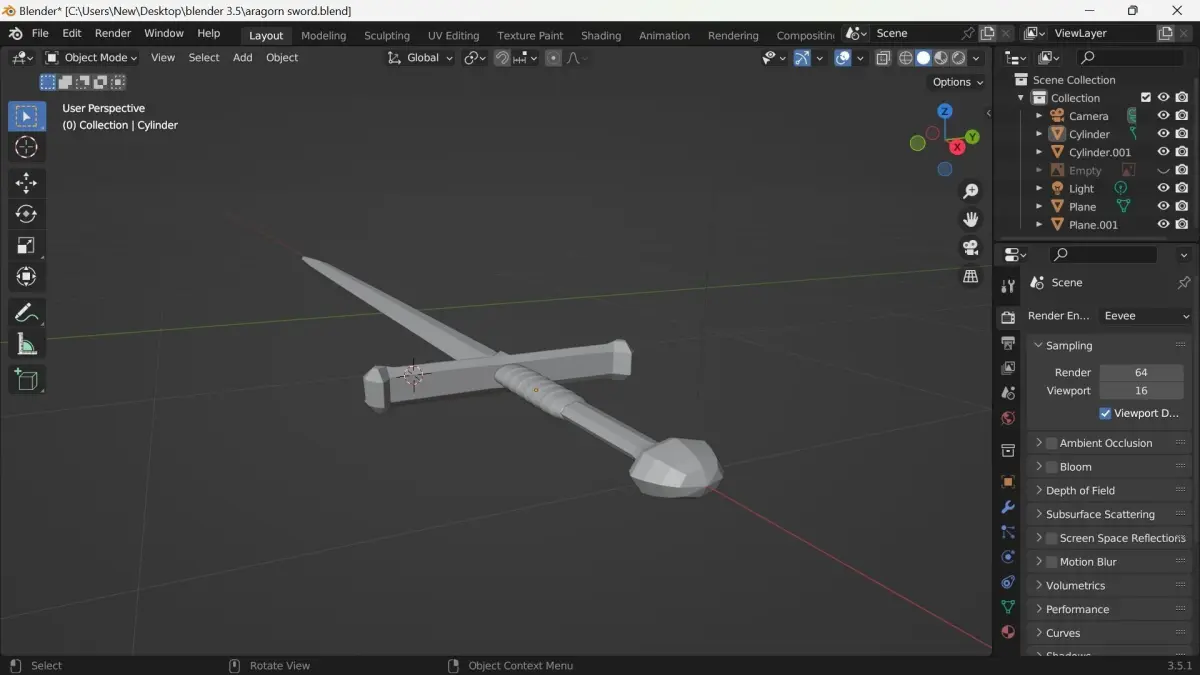Collapse the Collection in the outliner
Viewport: 1200px width, 675px height.
1021,98
